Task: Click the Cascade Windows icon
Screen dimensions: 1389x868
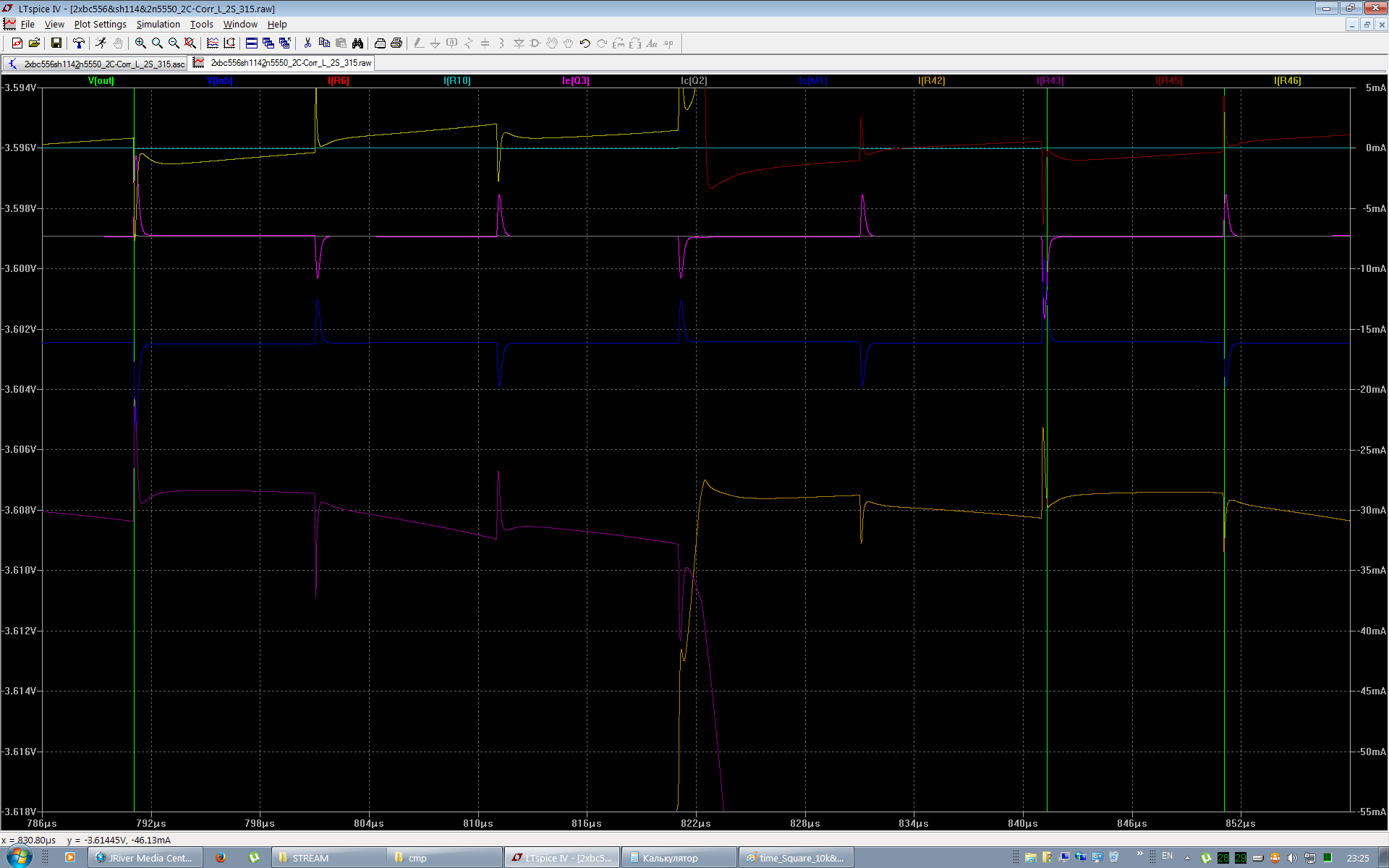Action: 268,43
